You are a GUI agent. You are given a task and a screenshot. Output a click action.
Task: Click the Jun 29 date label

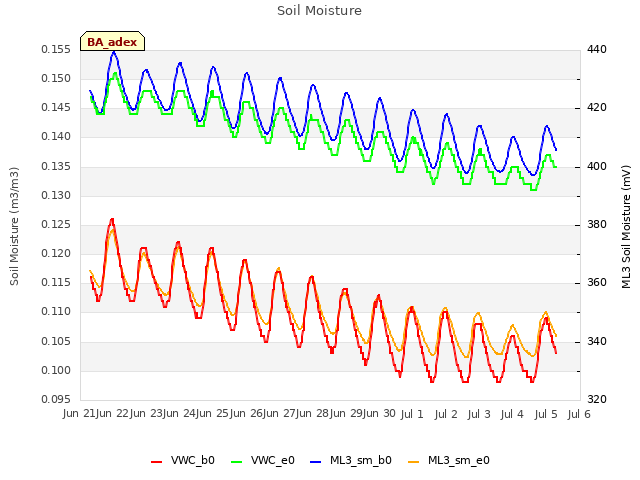(346, 414)
